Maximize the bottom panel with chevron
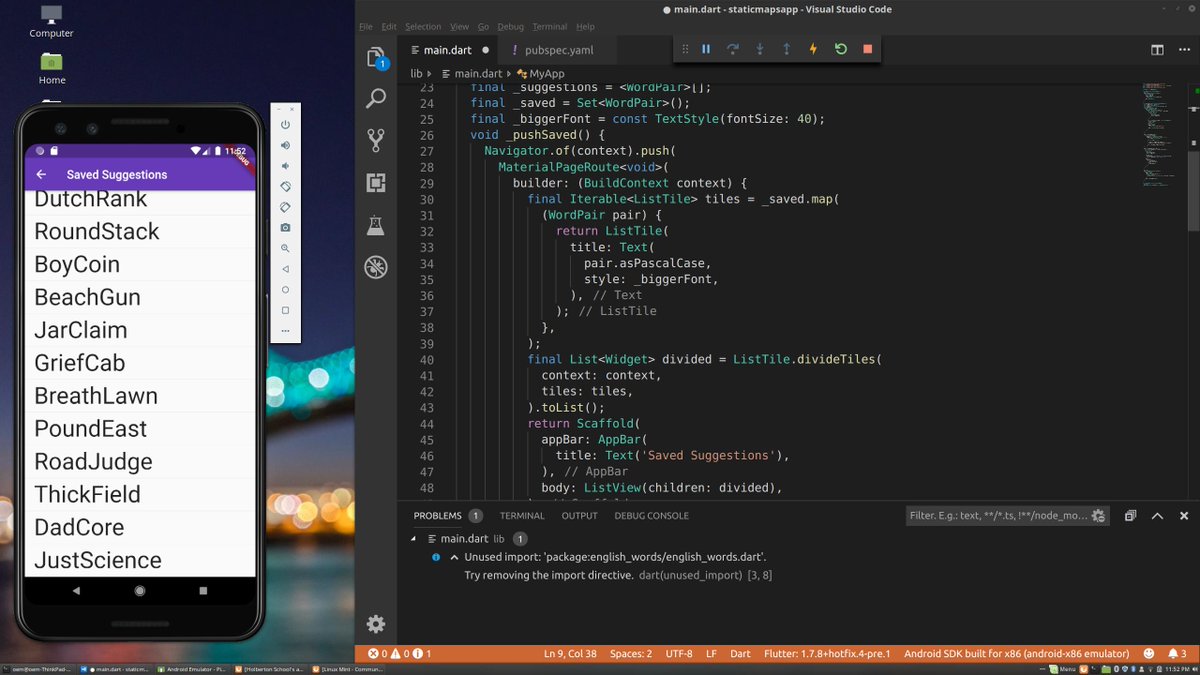The width and height of the screenshot is (1200, 675). click(x=1157, y=516)
